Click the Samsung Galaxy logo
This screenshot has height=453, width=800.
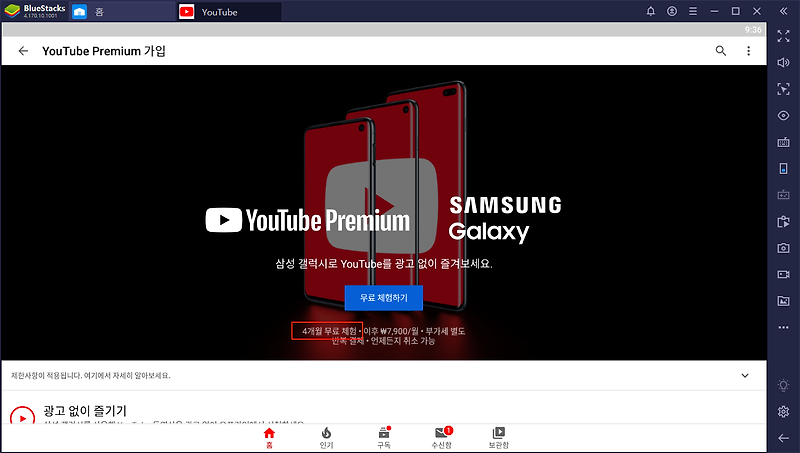[x=505, y=218]
